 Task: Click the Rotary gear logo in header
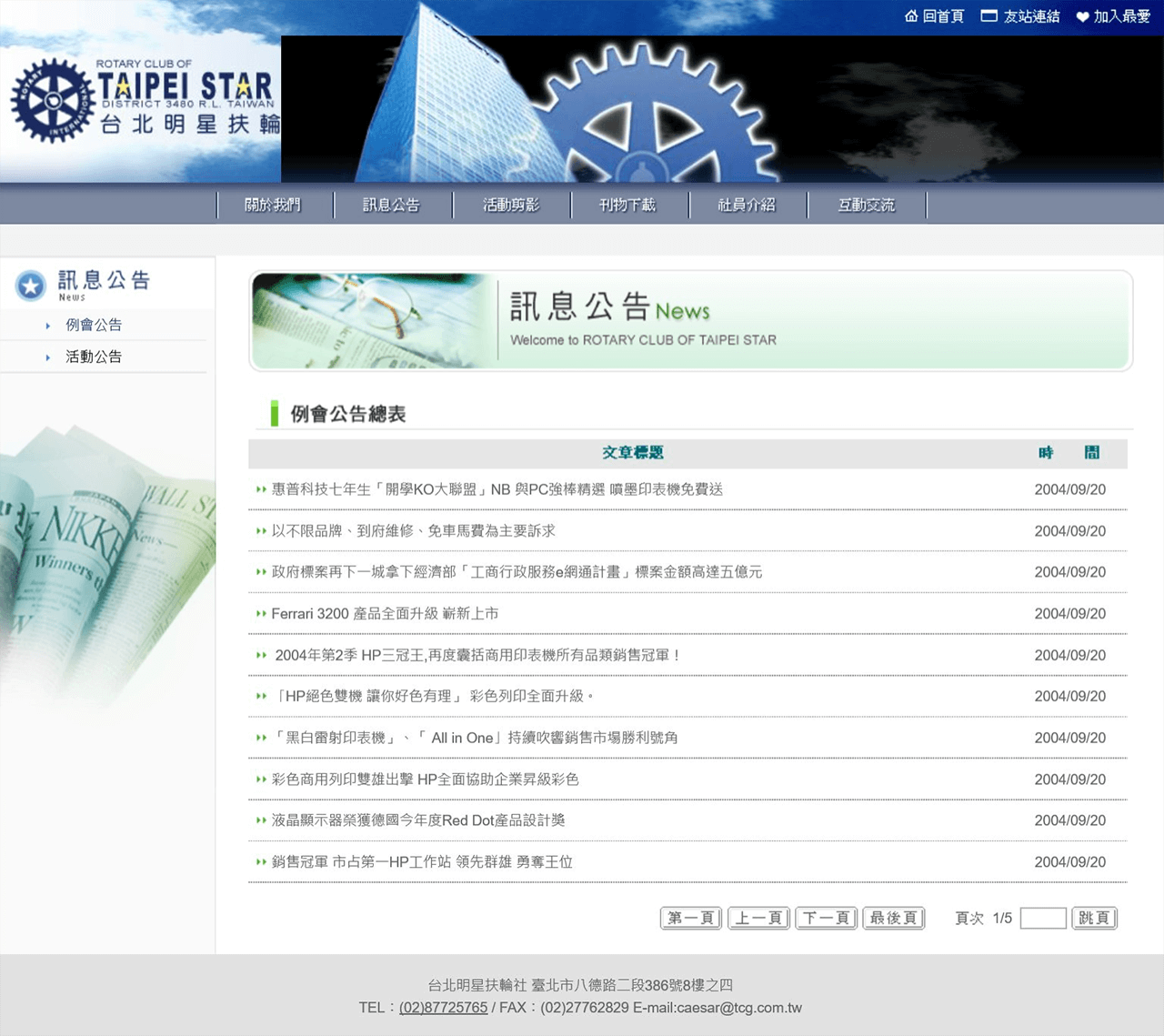tap(53, 100)
